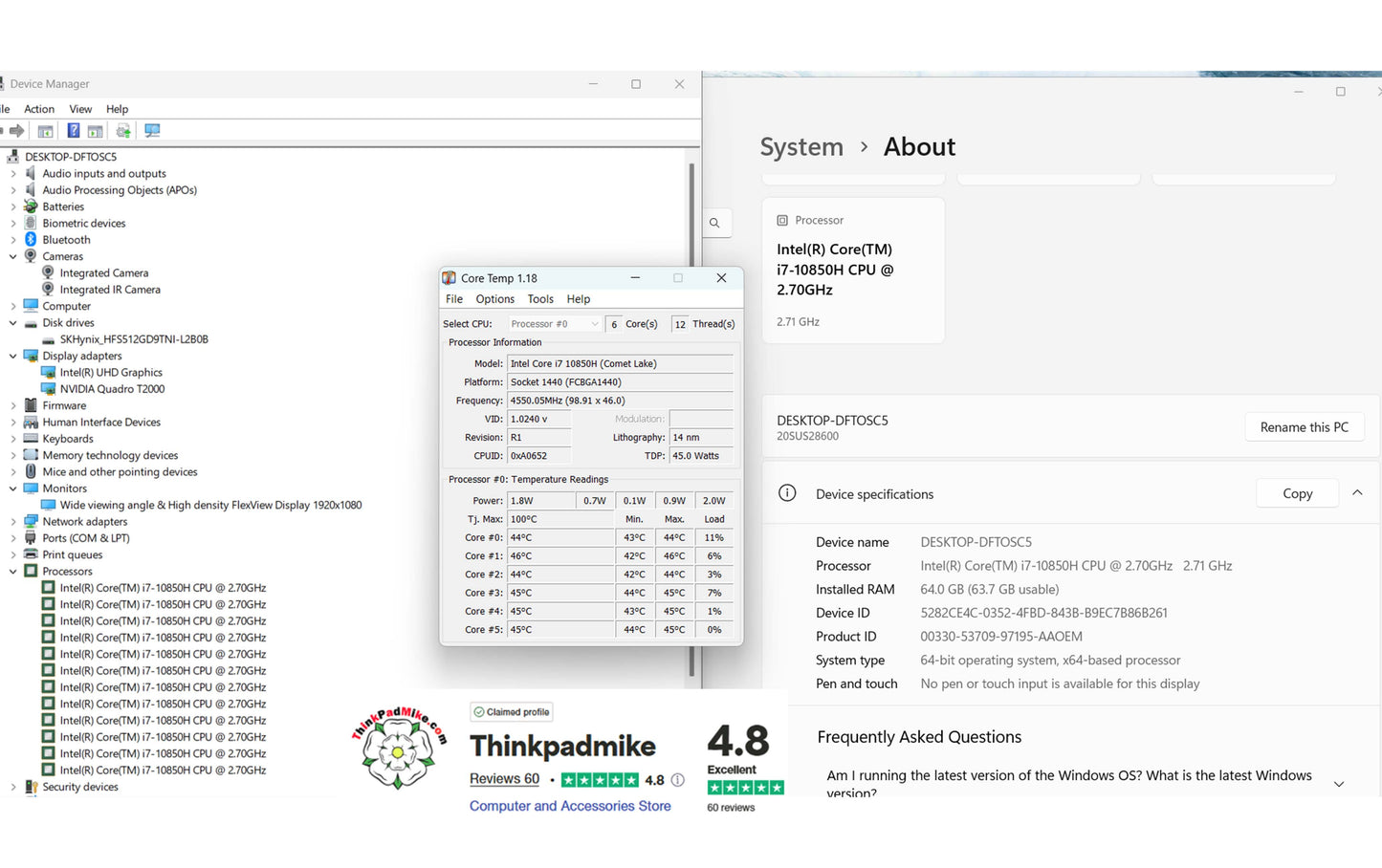
Task: Click the NVIDIA Quadro T2000 adapter icon
Action: 48,389
